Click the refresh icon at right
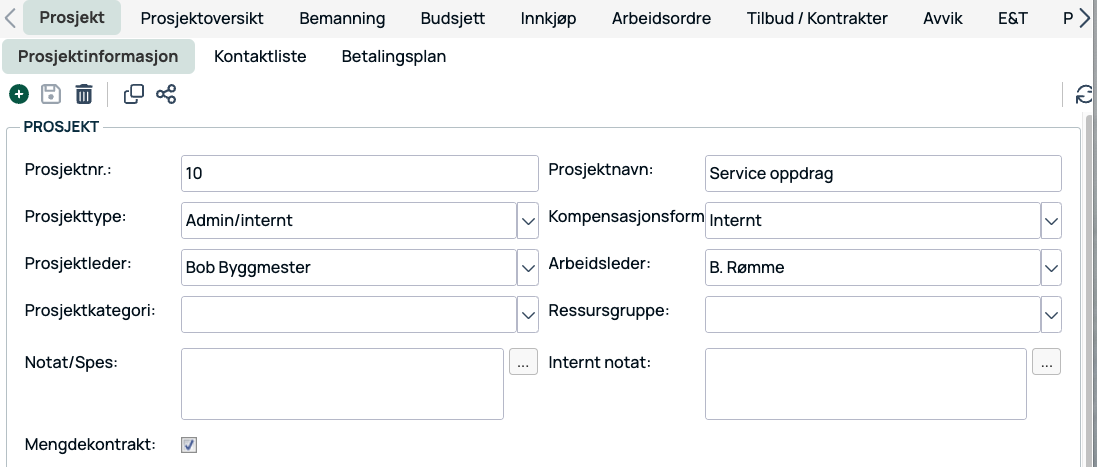The image size is (1097, 467). (1084, 95)
